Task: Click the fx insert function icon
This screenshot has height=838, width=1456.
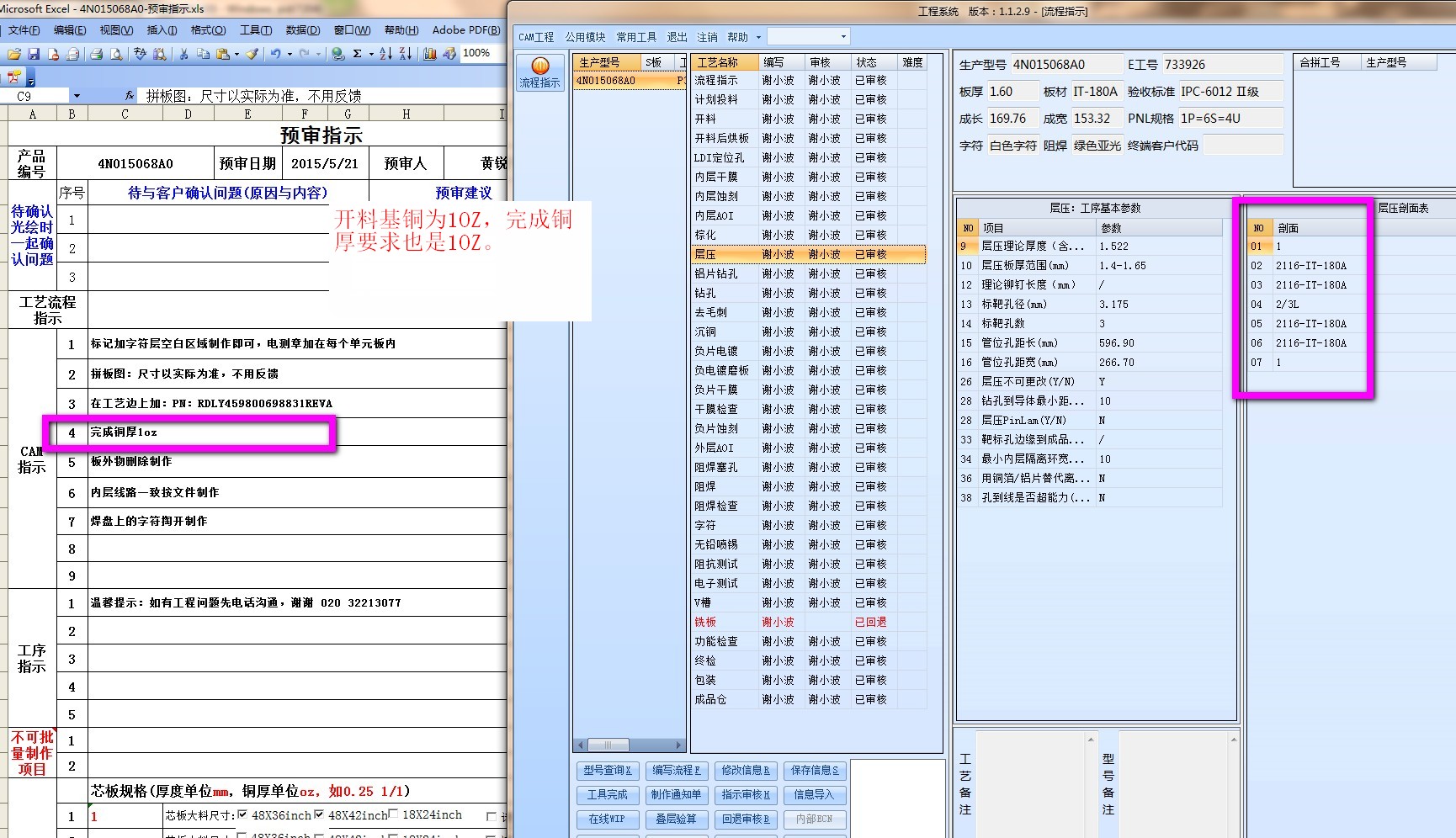Action: coord(129,96)
